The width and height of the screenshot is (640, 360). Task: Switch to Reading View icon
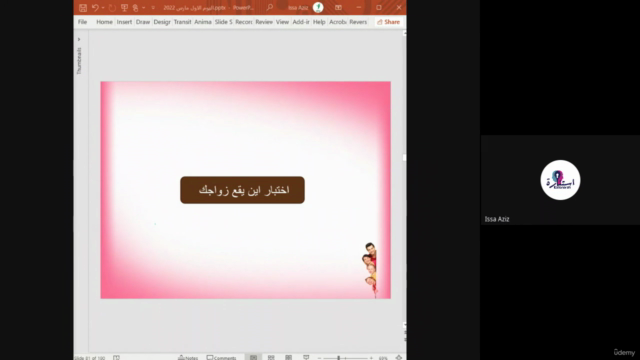click(x=289, y=357)
